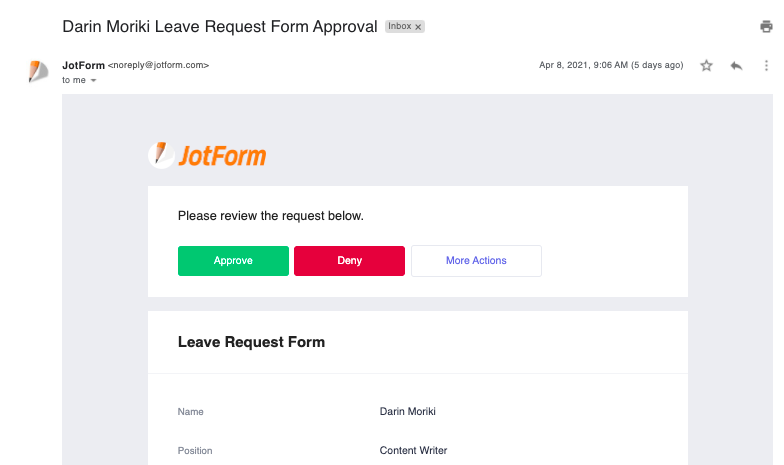Approve the leave request
This screenshot has height=465, width=784.
click(233, 261)
